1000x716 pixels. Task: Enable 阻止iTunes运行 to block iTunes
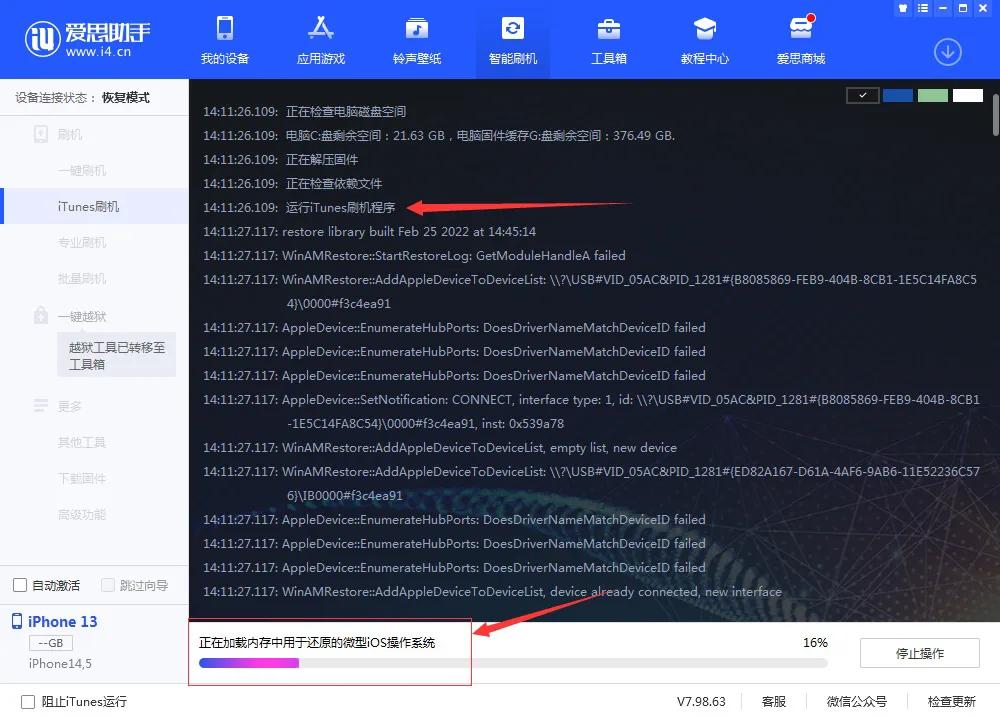[x=29, y=701]
